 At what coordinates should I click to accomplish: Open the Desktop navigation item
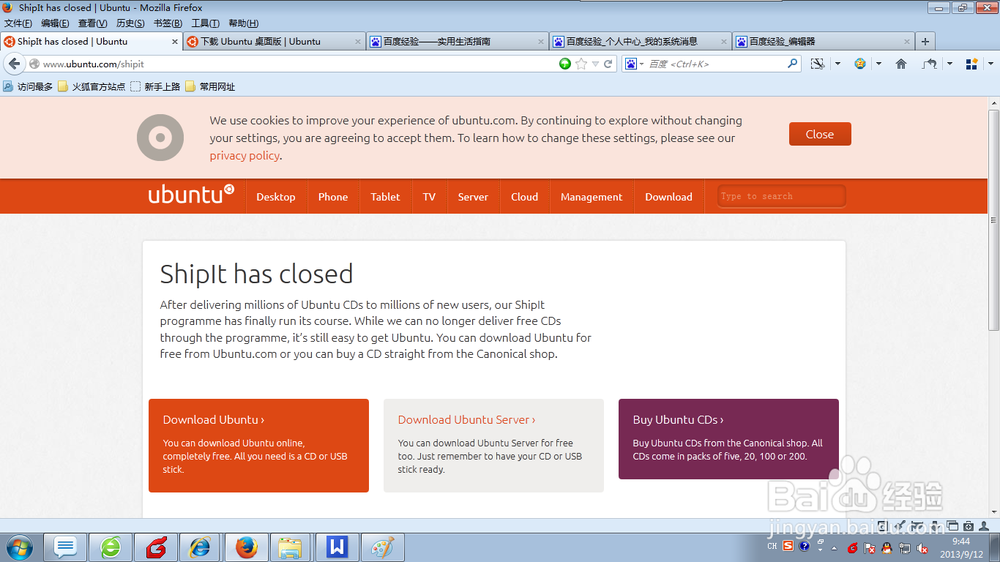pos(276,196)
